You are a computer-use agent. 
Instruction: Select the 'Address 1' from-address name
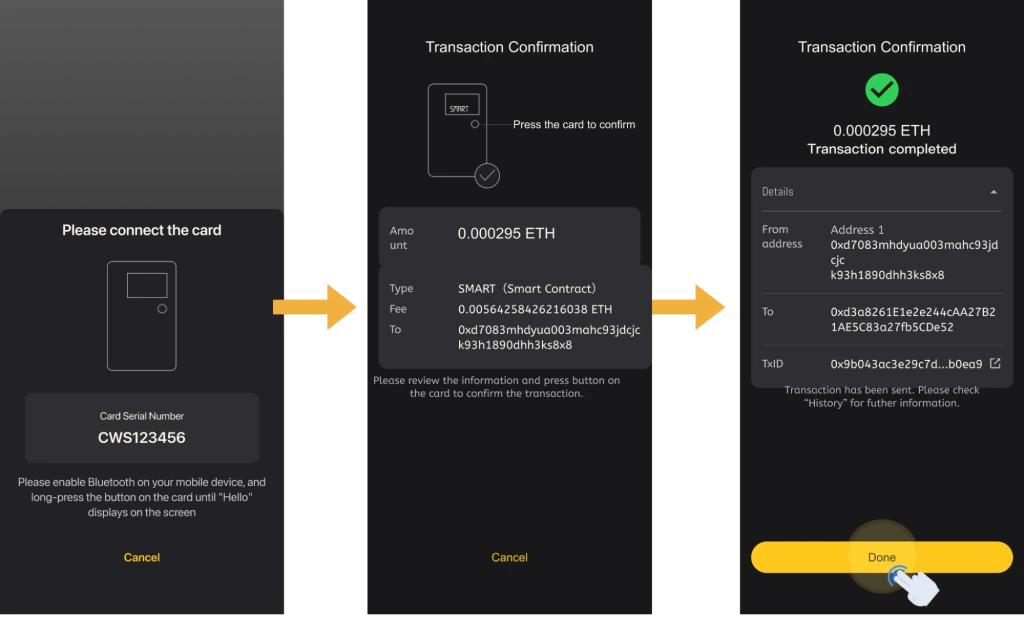pyautogui.click(x=857, y=229)
